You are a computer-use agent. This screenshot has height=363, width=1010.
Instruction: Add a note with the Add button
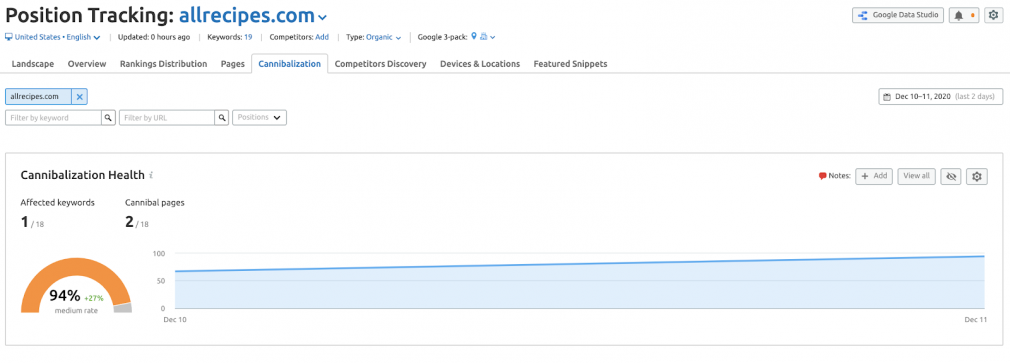pos(874,176)
